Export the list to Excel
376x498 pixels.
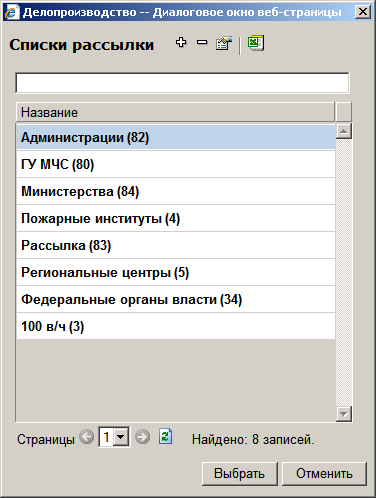click(256, 43)
